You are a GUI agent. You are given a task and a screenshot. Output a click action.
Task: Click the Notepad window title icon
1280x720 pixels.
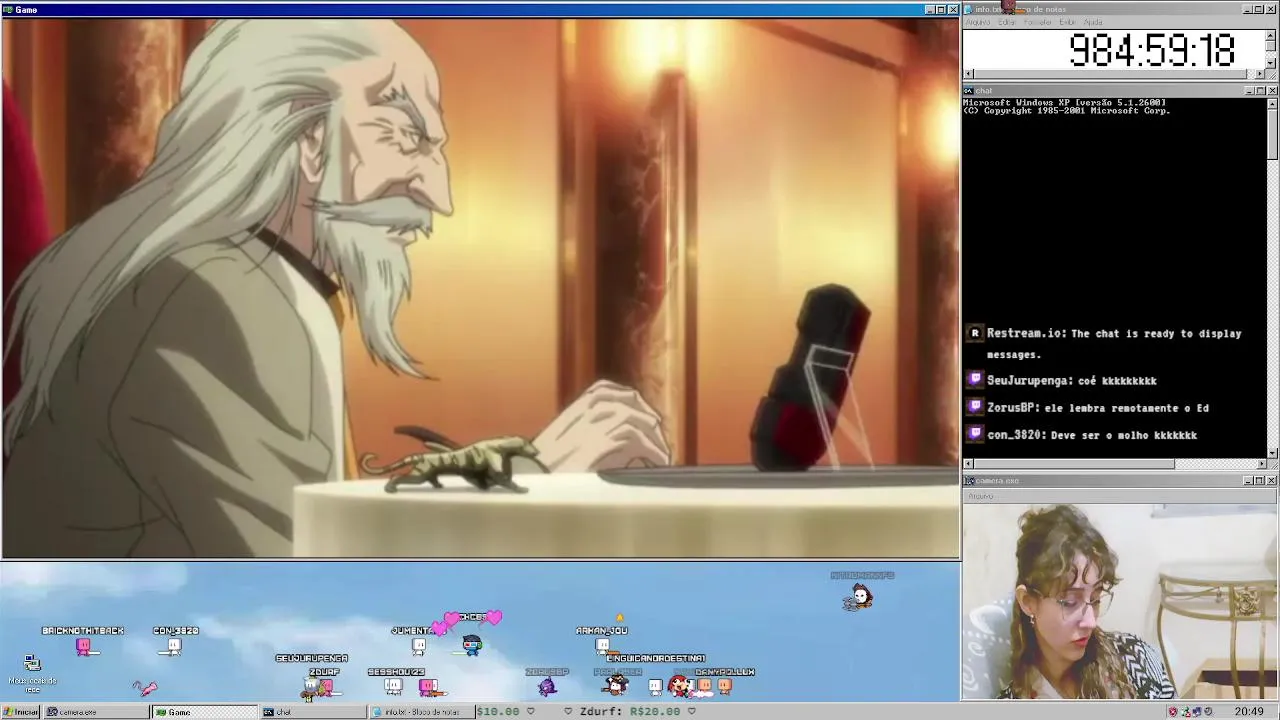969,9
